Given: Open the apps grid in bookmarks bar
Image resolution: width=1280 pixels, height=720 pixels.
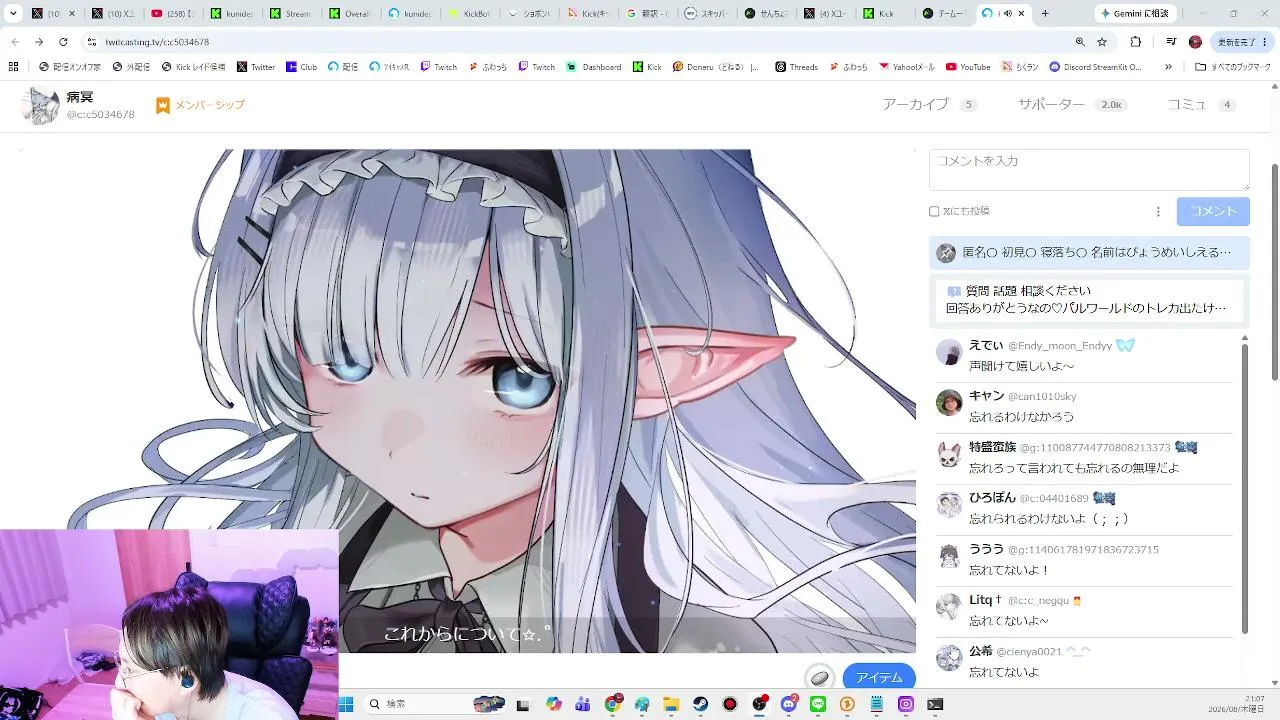Looking at the screenshot, I should (13, 67).
